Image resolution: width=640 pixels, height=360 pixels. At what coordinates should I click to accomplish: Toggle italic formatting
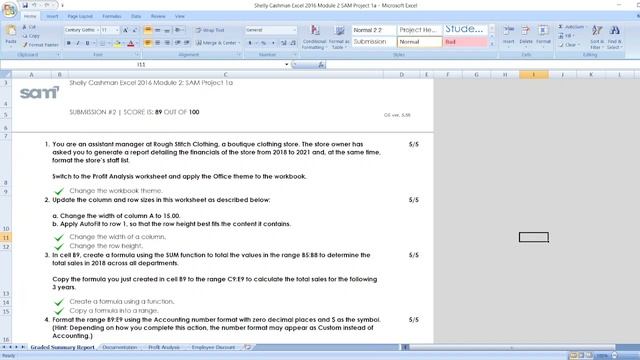click(x=78, y=43)
